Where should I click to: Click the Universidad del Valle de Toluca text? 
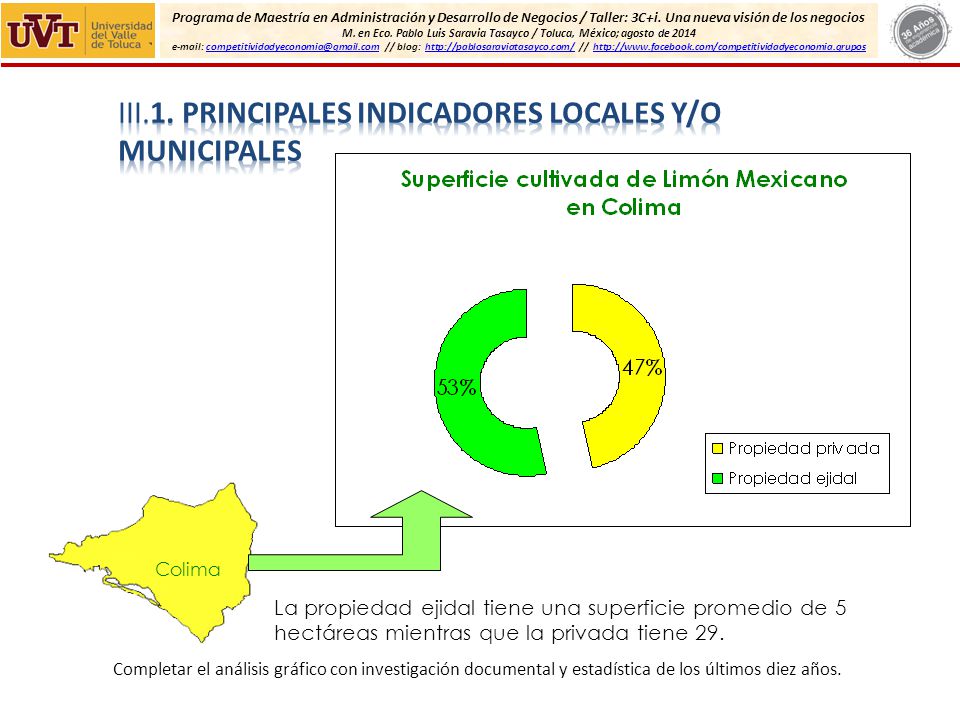point(121,36)
